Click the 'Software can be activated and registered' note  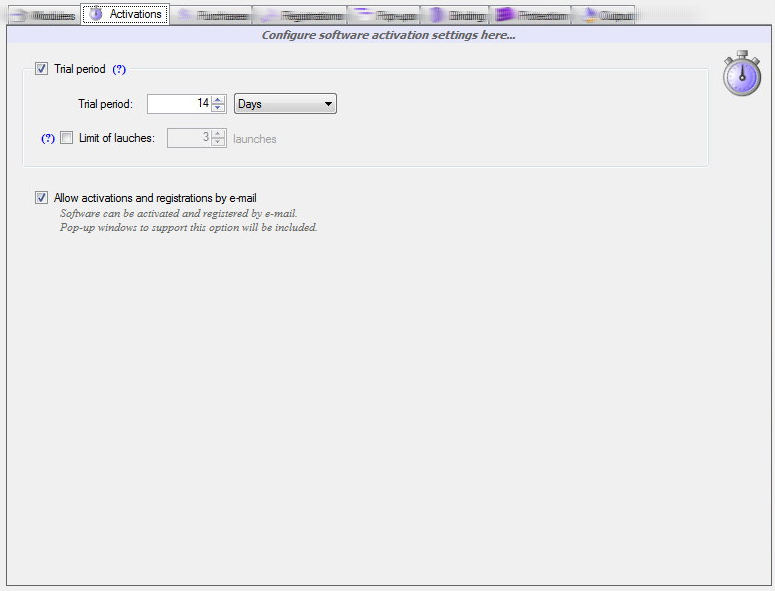178,213
